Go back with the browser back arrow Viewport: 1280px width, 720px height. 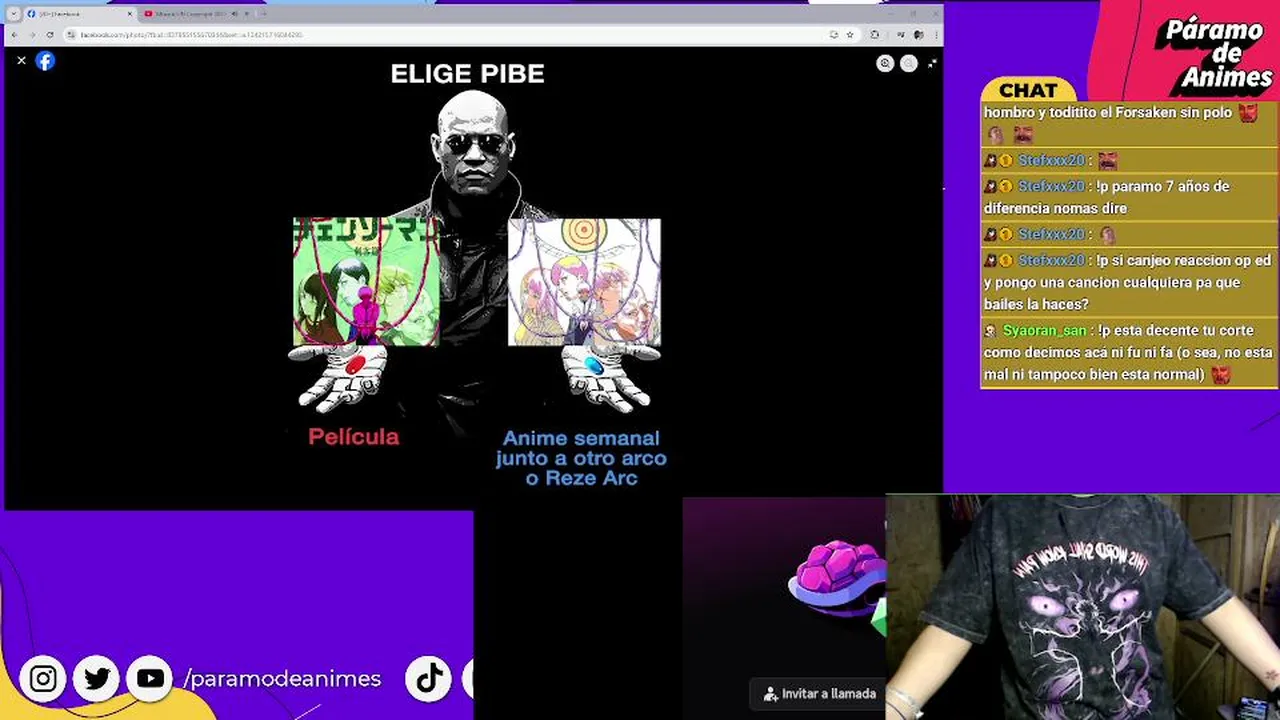pyautogui.click(x=14, y=34)
